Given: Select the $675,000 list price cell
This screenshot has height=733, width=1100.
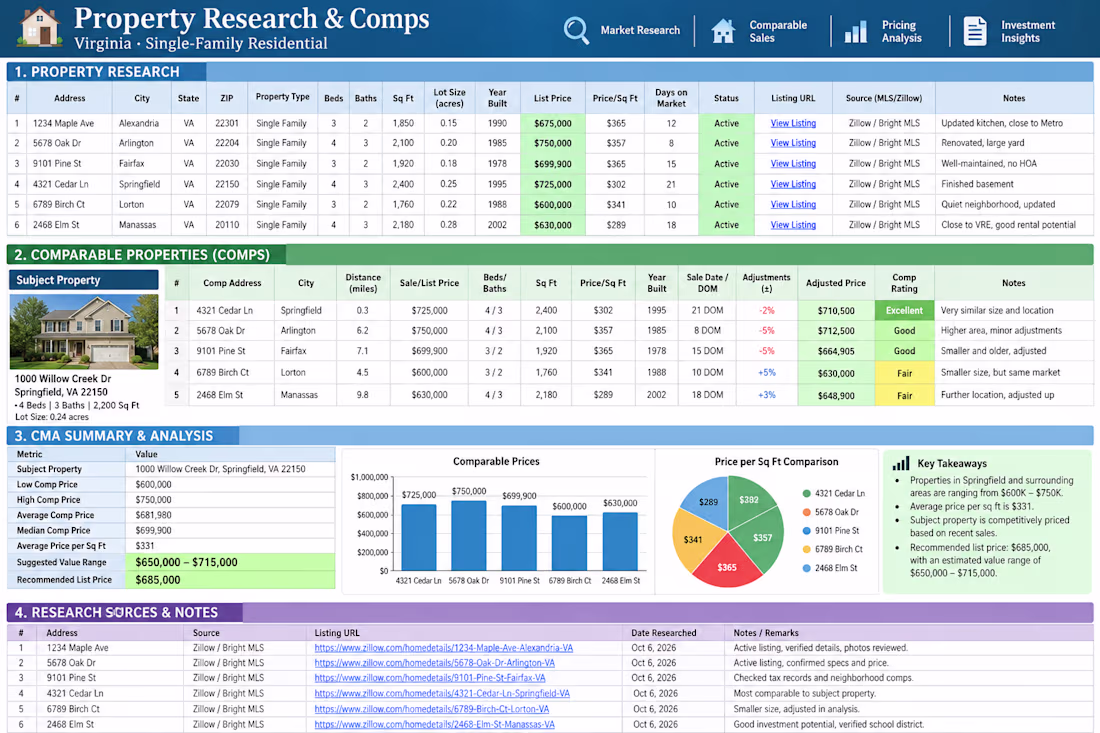Looking at the screenshot, I should coord(553,123).
